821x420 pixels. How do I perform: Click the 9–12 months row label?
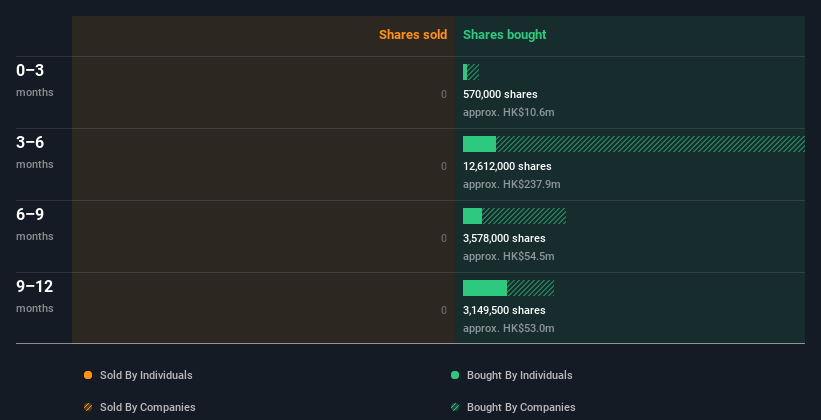(x=35, y=296)
